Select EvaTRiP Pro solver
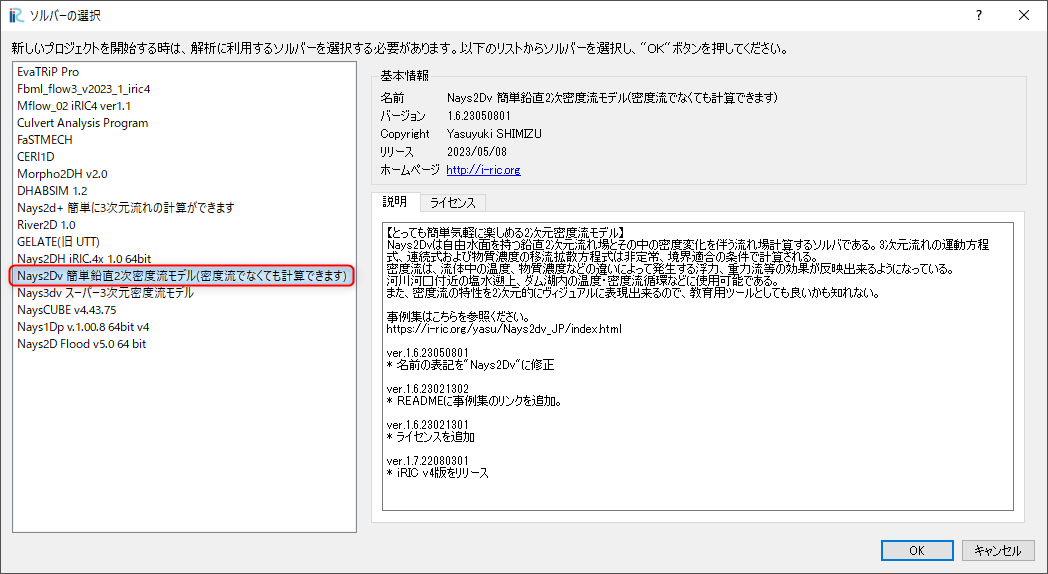The image size is (1048, 574). tap(184, 71)
